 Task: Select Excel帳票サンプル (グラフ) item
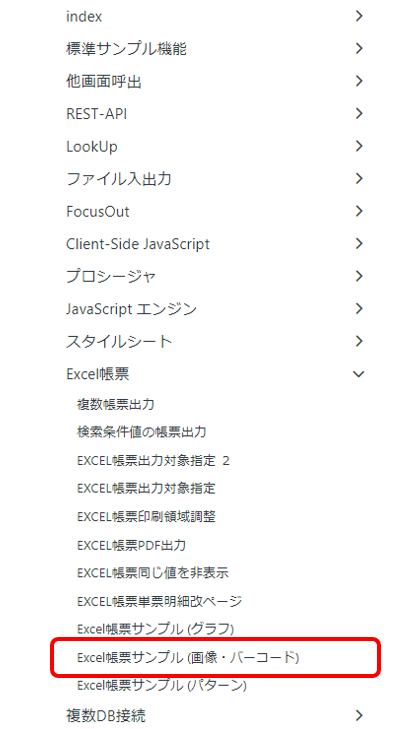tap(155, 629)
